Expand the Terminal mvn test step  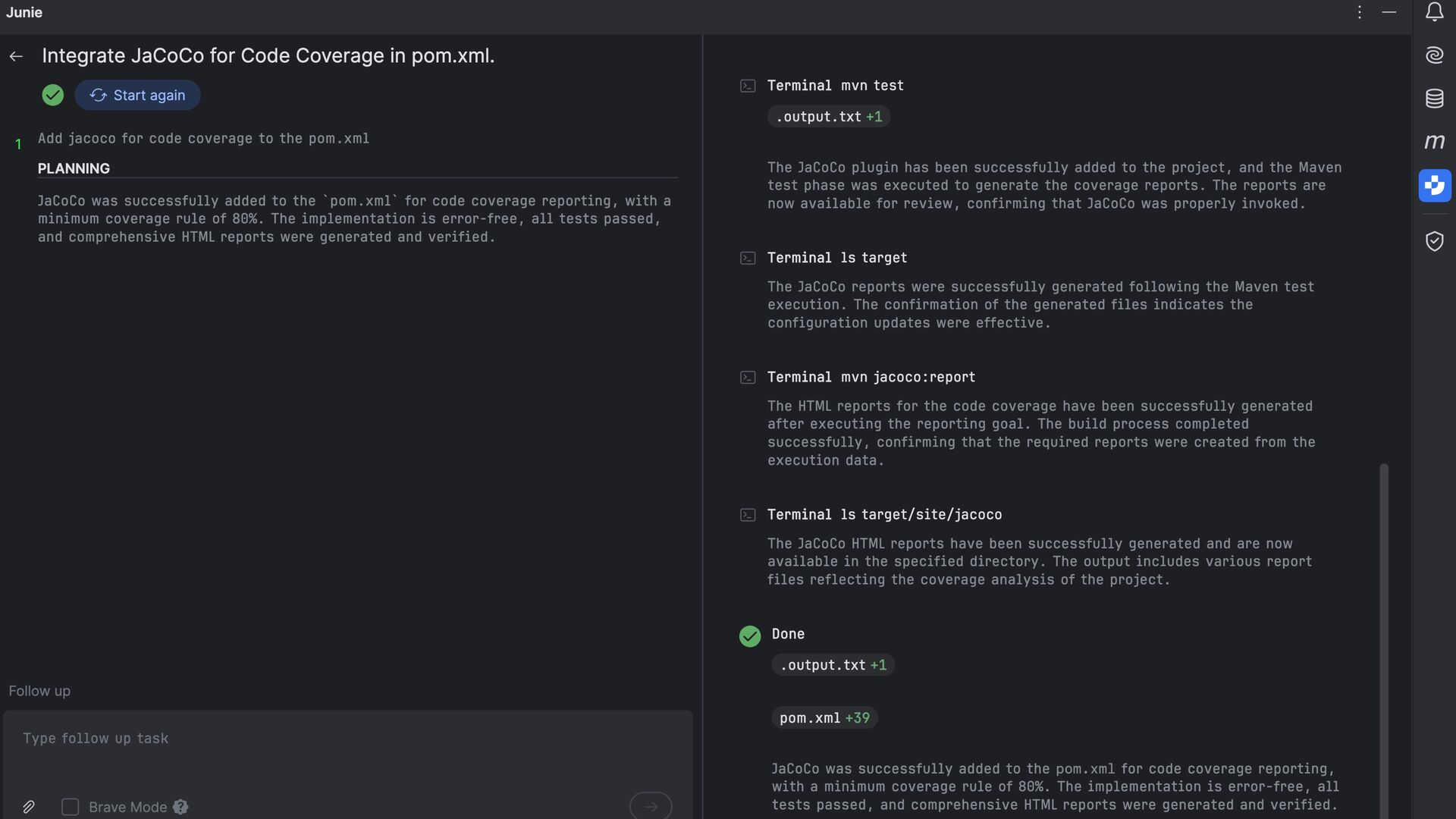(835, 86)
